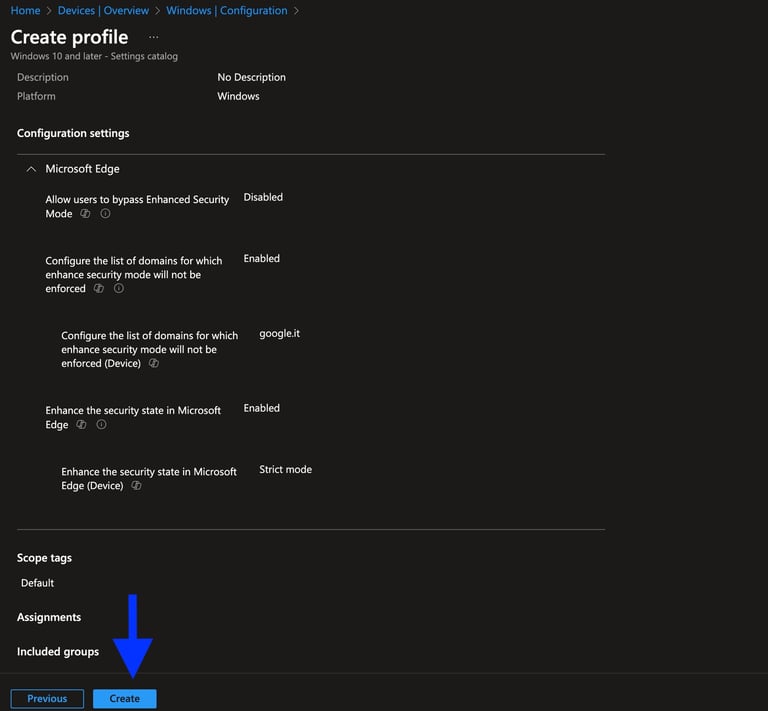Open the ellipsis menu next to Create profile
Viewport: 768px width, 711px height.
click(154, 37)
